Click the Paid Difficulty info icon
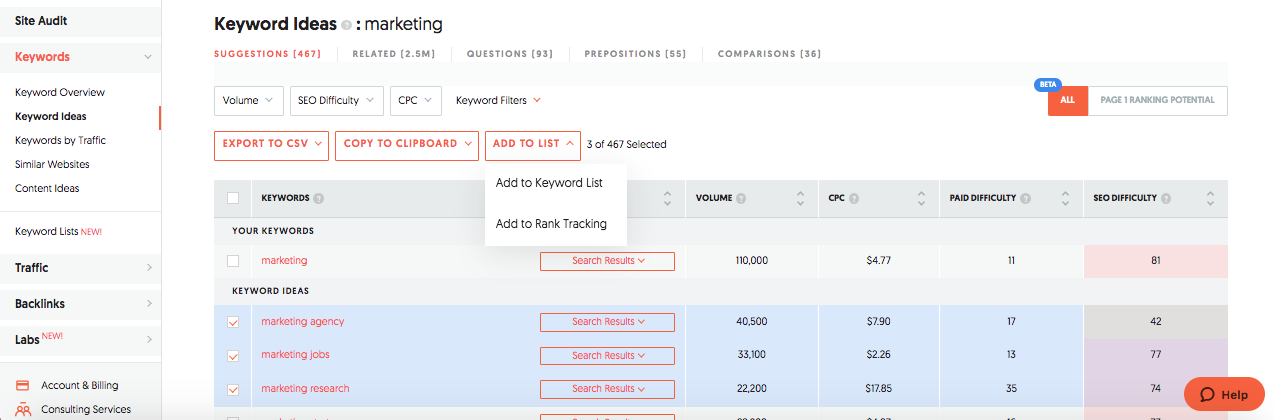1274x420 pixels. [1027, 198]
